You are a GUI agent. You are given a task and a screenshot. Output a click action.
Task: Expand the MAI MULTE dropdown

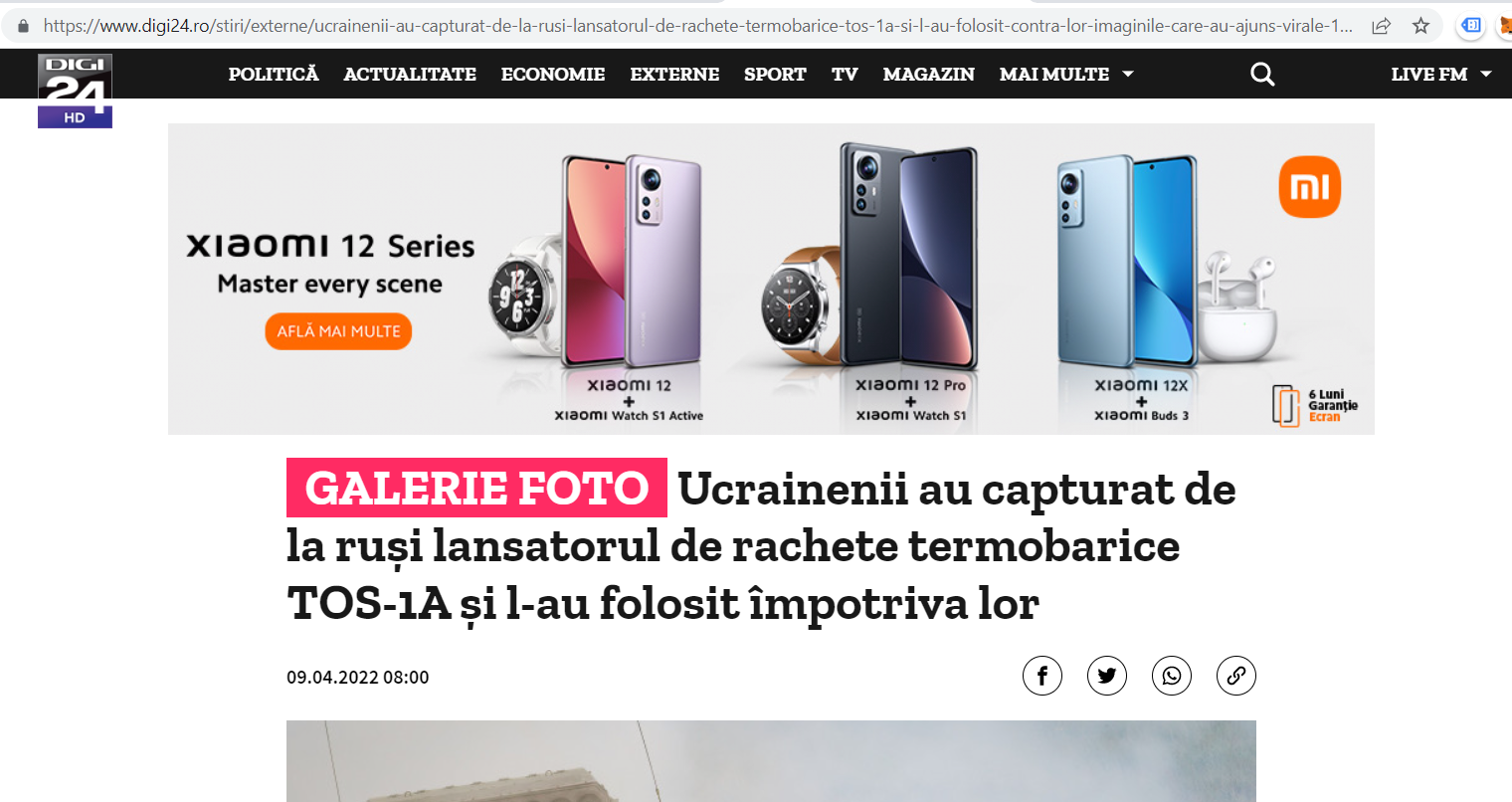click(1066, 74)
